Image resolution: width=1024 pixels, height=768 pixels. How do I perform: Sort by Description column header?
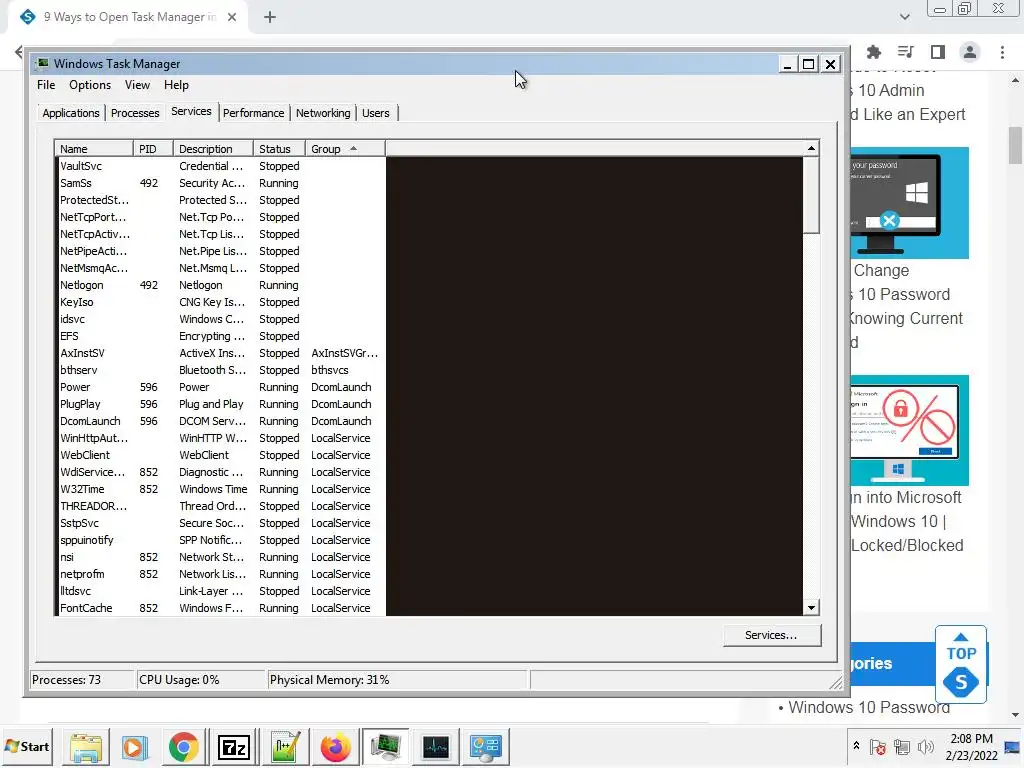coord(214,149)
